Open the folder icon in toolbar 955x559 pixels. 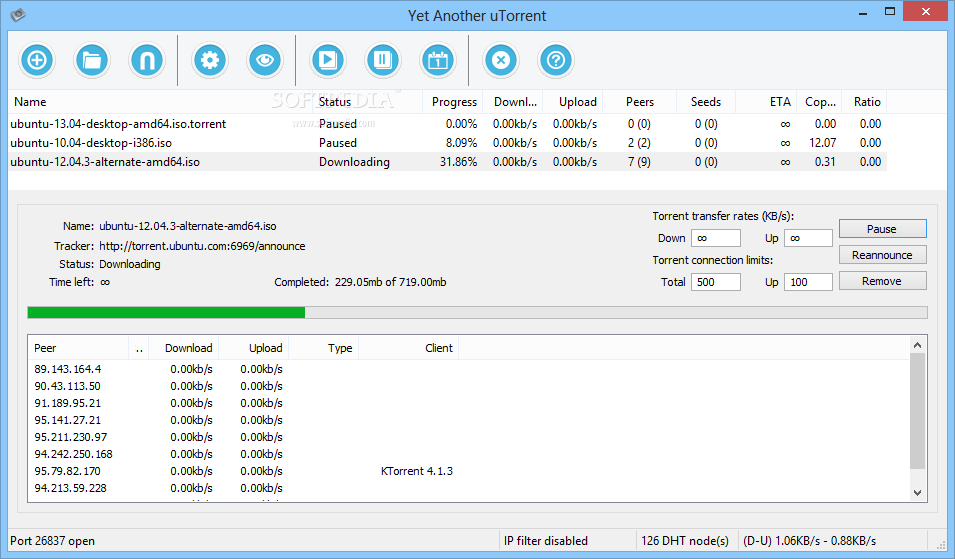(x=92, y=60)
